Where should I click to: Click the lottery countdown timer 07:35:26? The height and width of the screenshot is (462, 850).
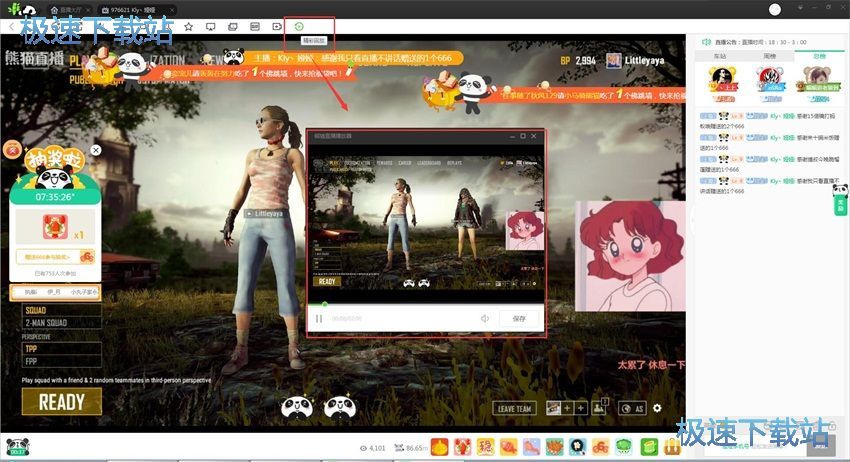55,197
